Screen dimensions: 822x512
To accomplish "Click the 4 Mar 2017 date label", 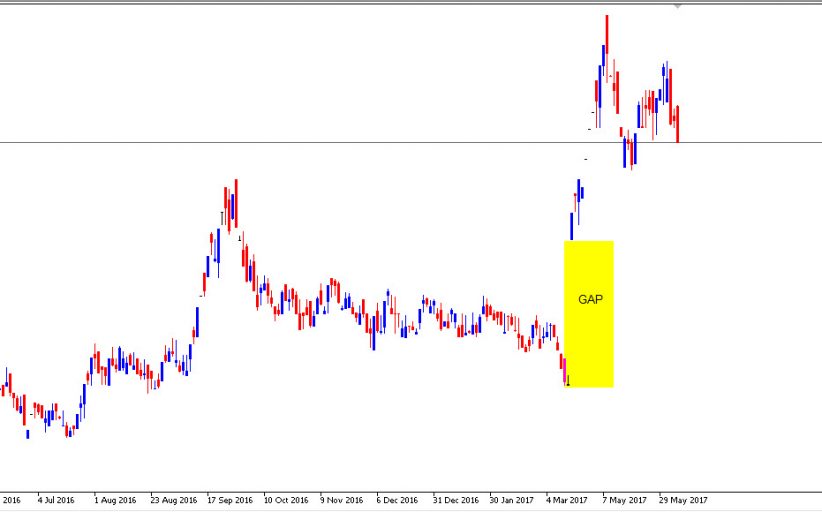I will [x=567, y=500].
